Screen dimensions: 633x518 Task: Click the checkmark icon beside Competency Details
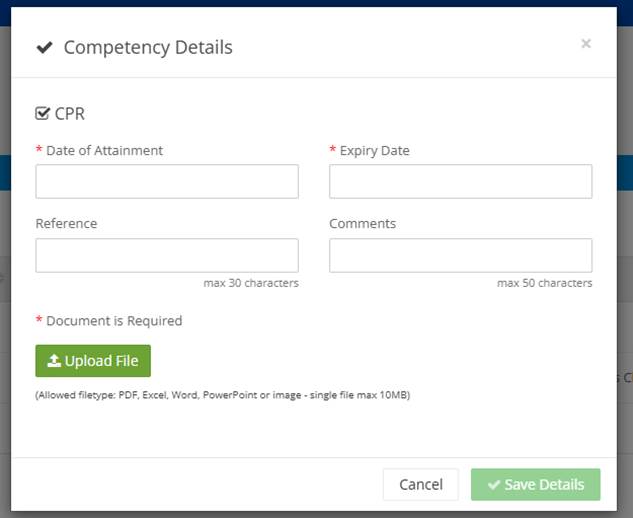click(x=44, y=47)
